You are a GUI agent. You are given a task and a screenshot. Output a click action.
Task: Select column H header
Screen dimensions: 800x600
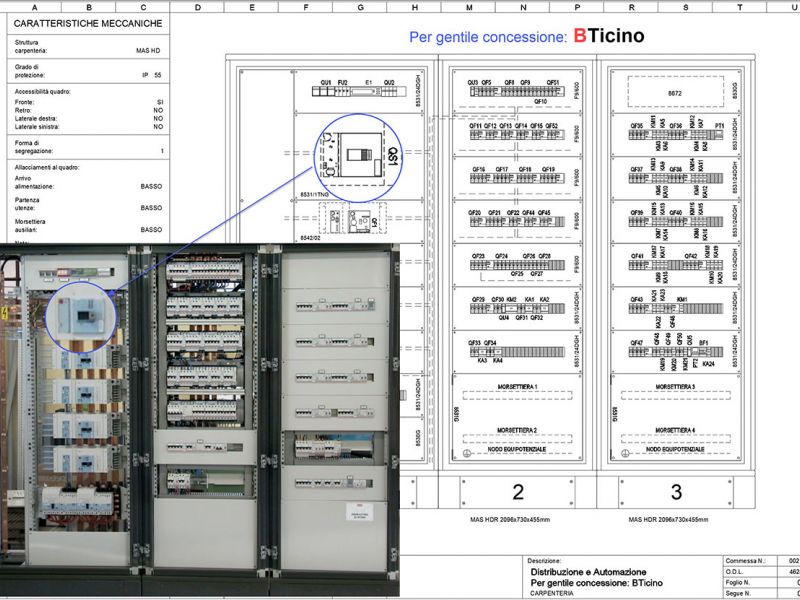click(x=414, y=8)
